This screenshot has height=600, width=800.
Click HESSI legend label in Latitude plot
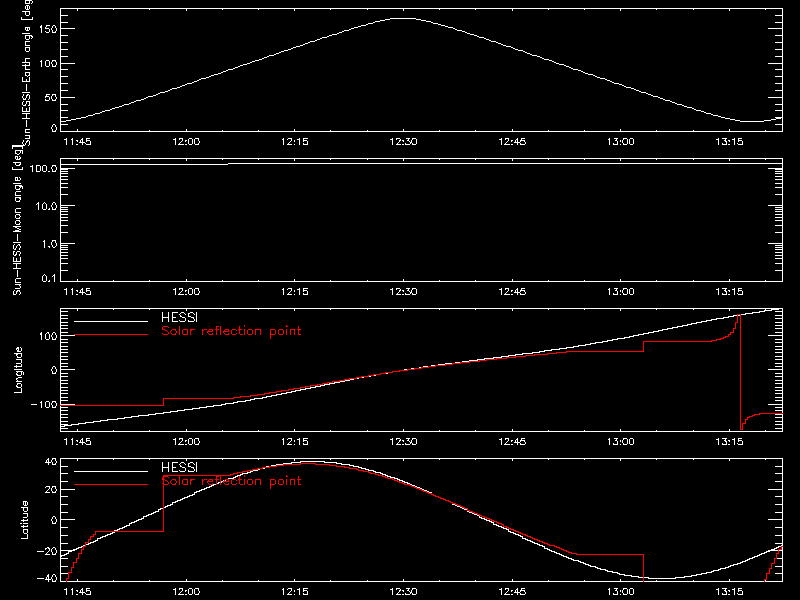[179, 467]
